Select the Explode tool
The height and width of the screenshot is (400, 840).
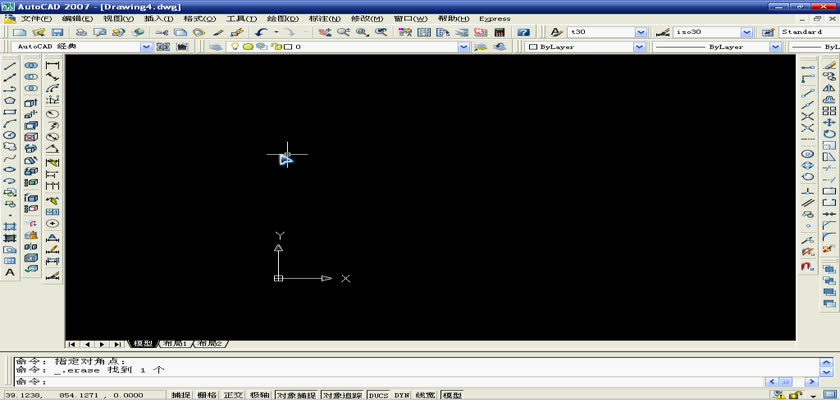(x=829, y=248)
